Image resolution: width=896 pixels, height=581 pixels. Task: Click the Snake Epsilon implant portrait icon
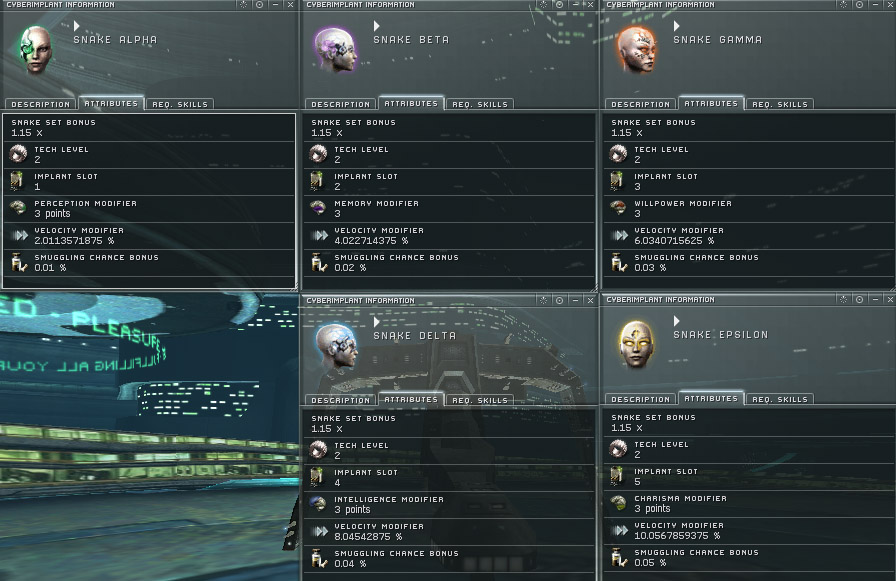tap(635, 344)
